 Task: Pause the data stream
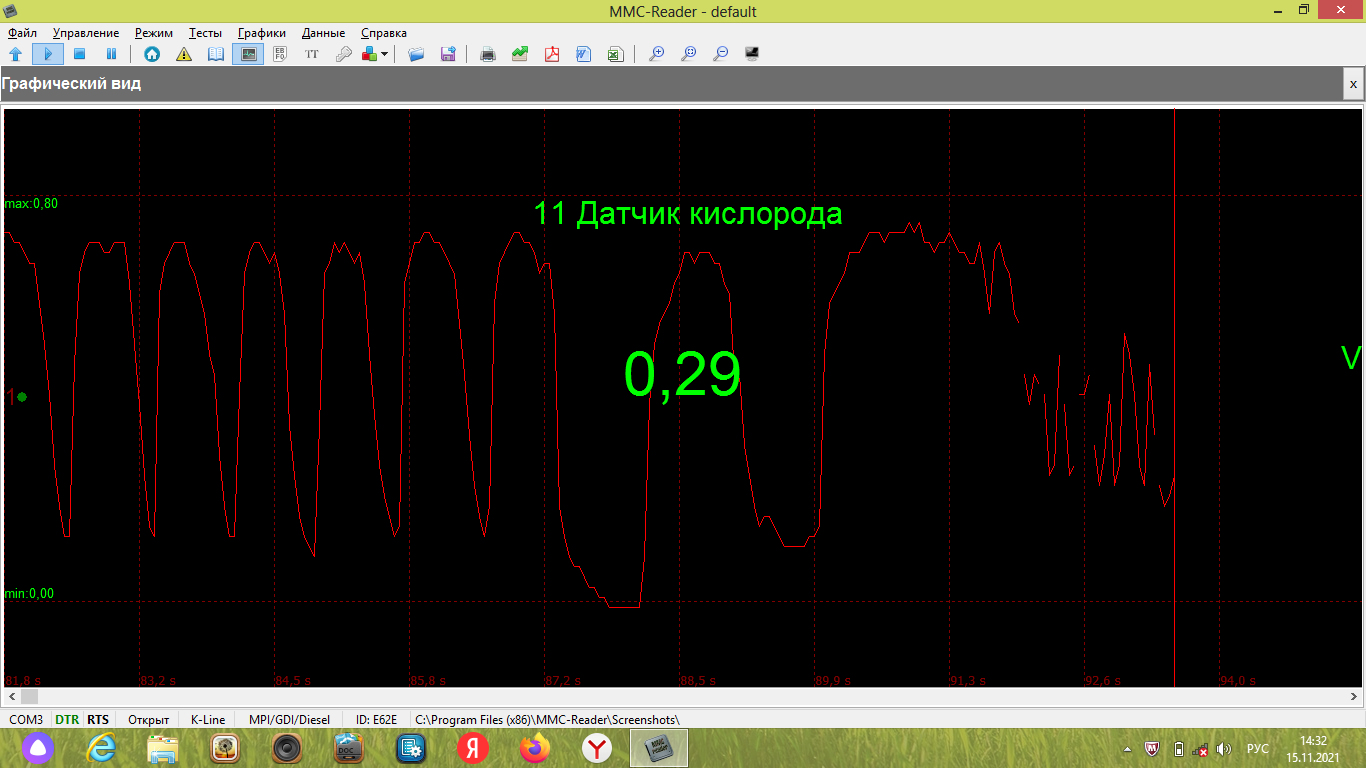point(112,54)
